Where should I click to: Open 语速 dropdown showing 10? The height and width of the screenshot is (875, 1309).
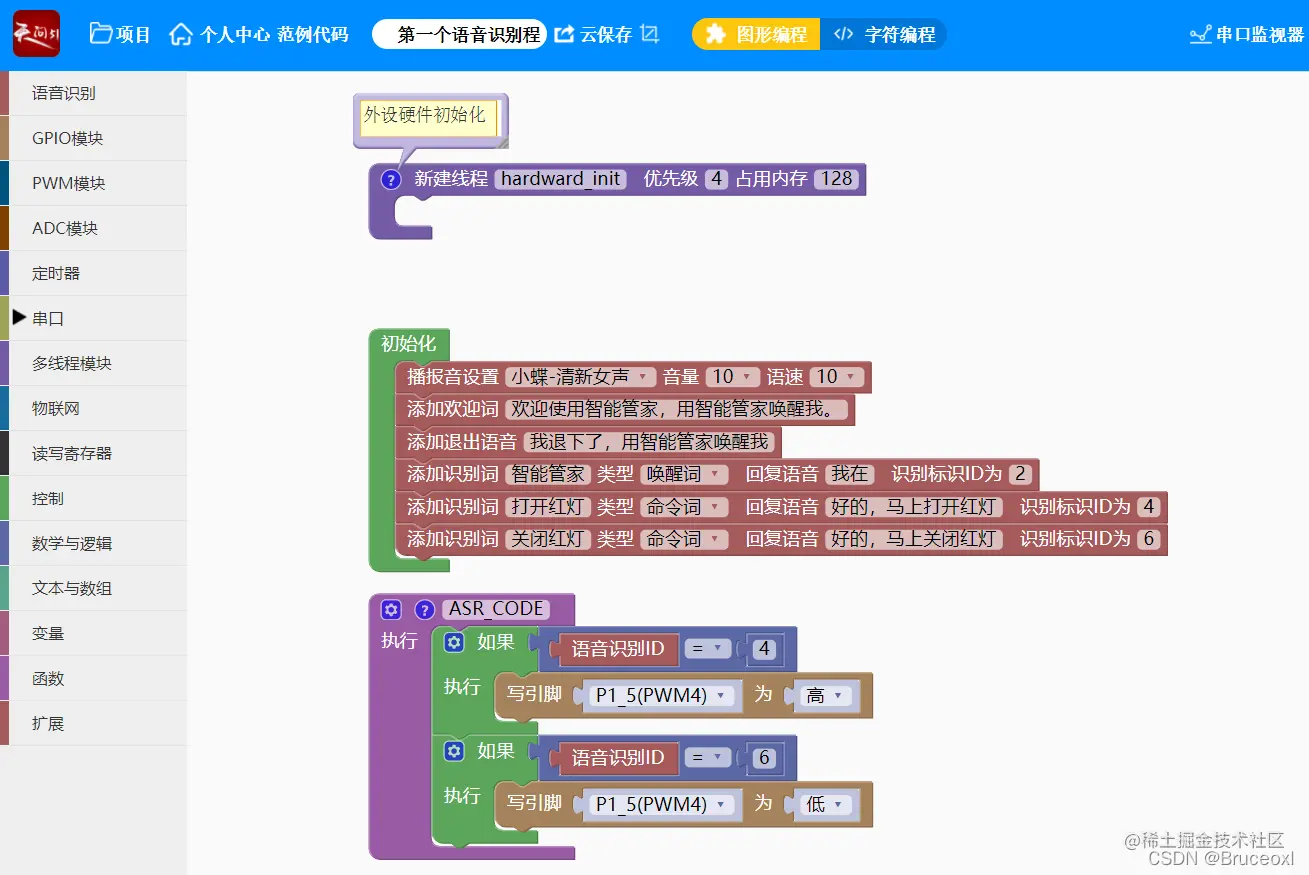point(836,377)
